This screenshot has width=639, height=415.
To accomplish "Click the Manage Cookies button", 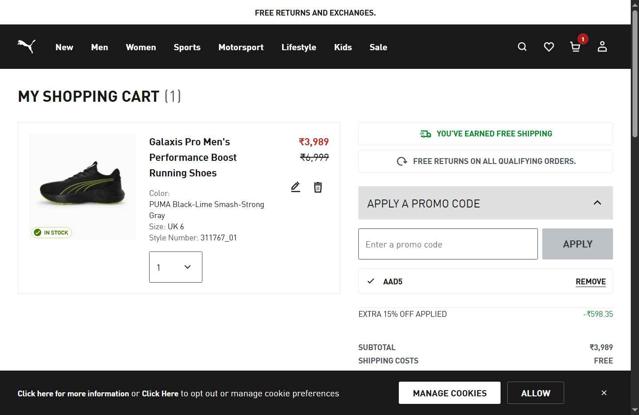I will pyautogui.click(x=449, y=393).
